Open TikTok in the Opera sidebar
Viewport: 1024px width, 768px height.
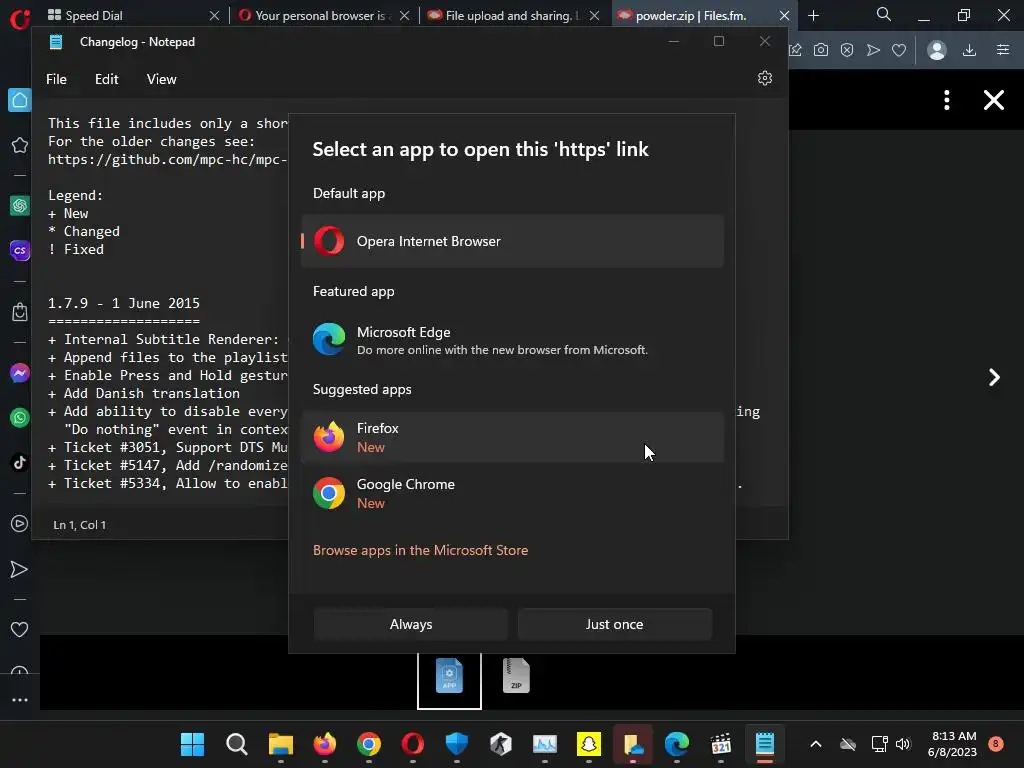(x=20, y=462)
